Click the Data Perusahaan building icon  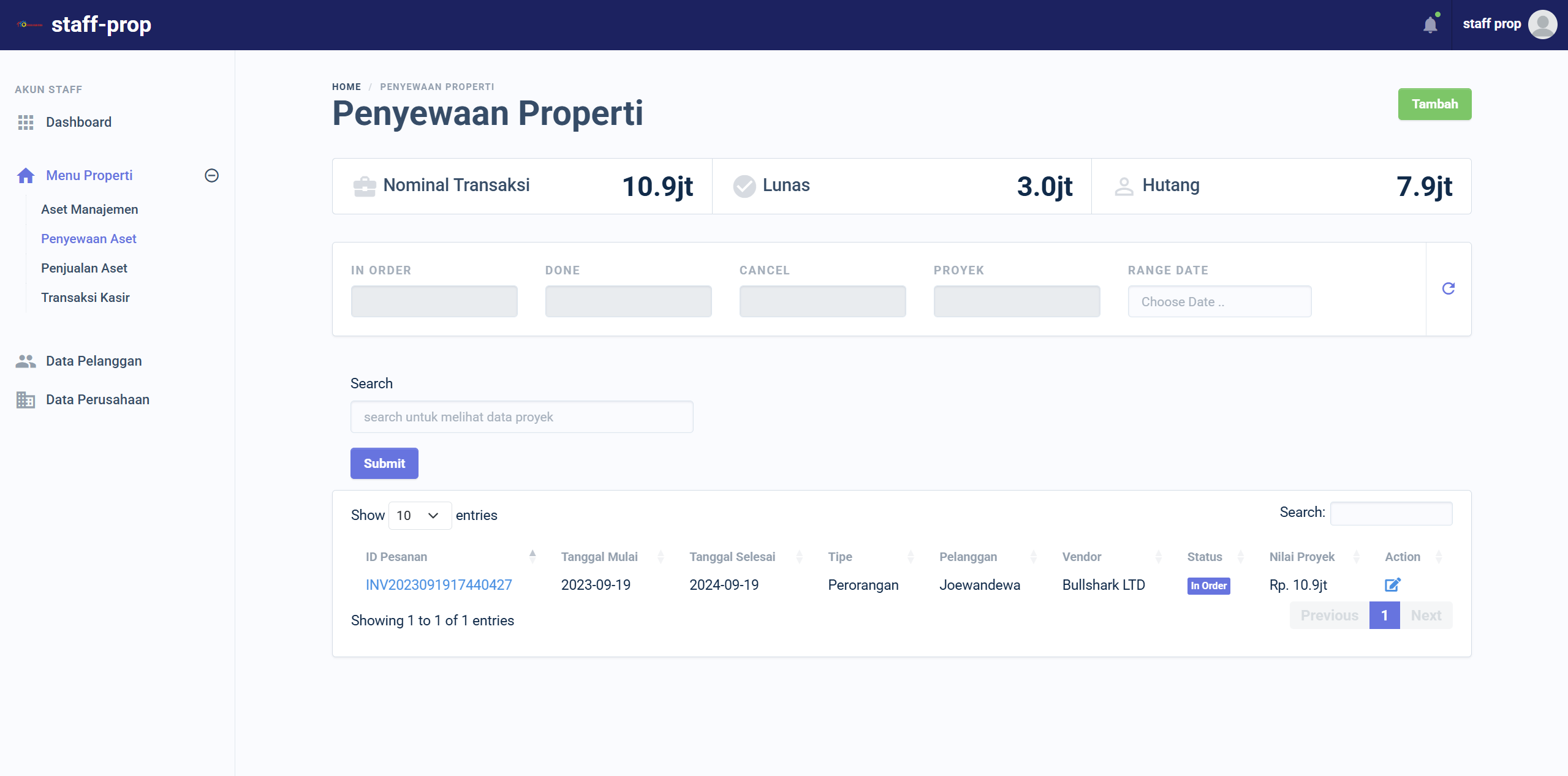[x=26, y=400]
